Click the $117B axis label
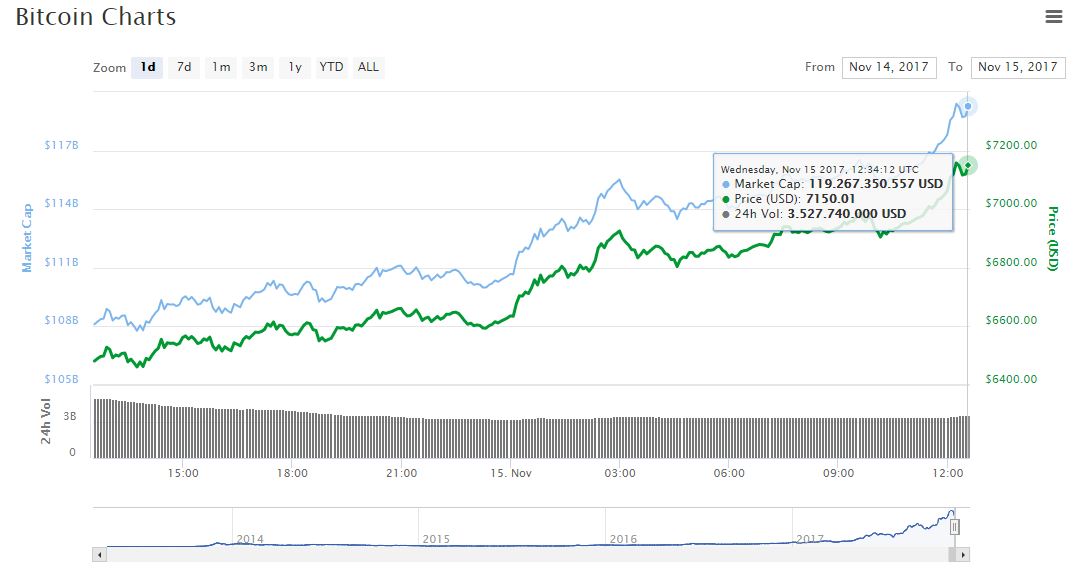This screenshot has height=570, width=1079. (61, 145)
